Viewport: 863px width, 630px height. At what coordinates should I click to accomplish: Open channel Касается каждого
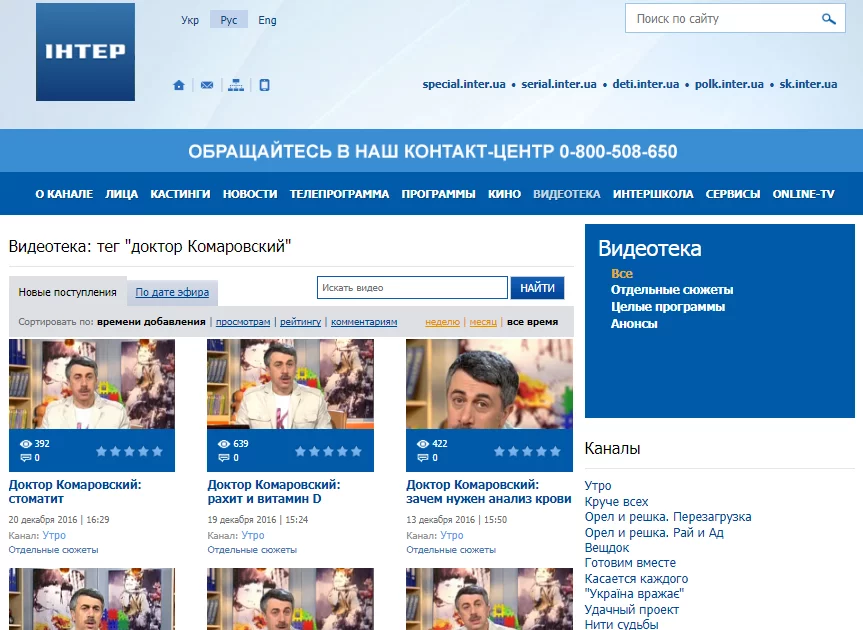636,579
